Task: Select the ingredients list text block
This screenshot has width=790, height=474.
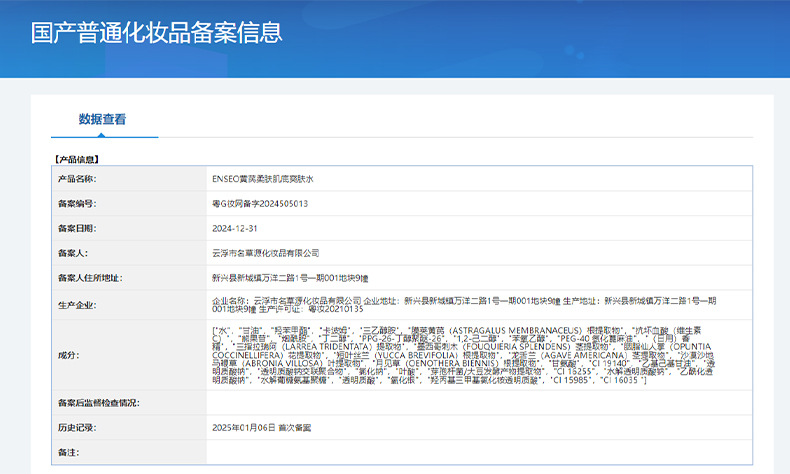Action: pos(464,355)
